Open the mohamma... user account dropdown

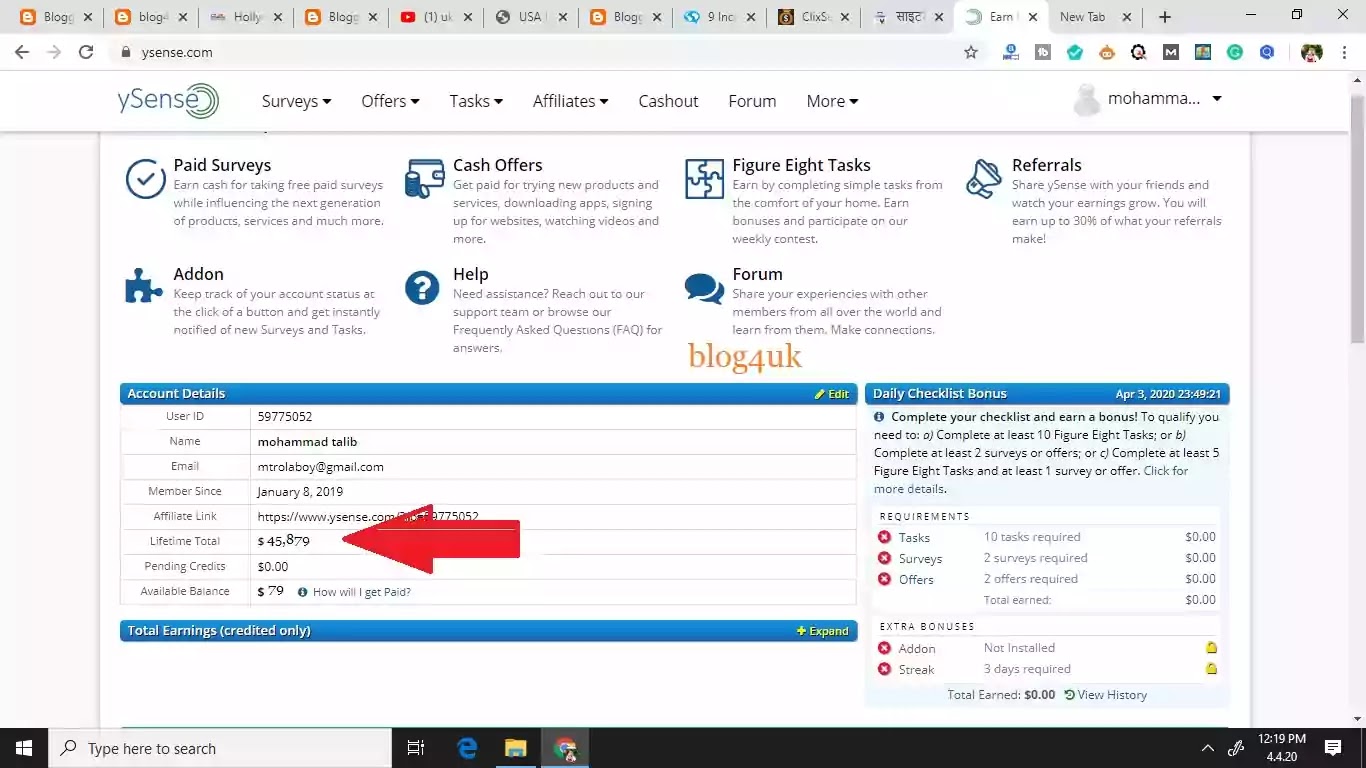1147,99
